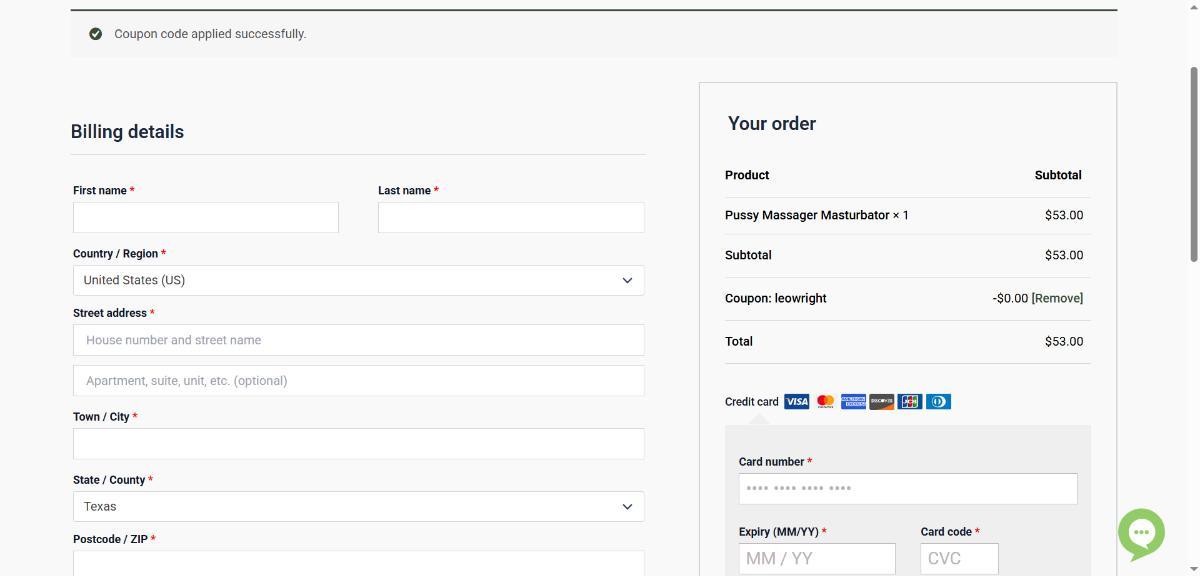Select the Street address input
The height and width of the screenshot is (576, 1200).
pyautogui.click(x=358, y=340)
